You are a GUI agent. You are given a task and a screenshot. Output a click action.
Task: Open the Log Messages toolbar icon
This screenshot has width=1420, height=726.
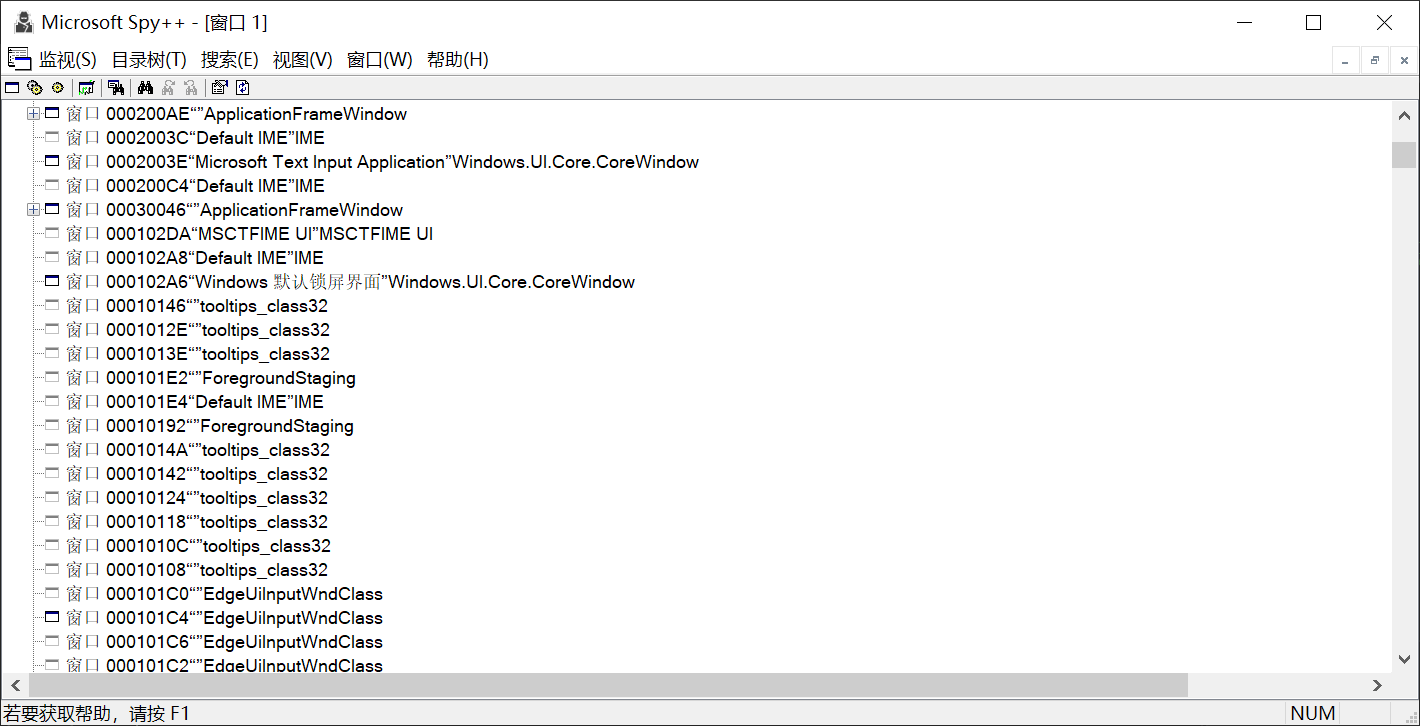[86, 88]
